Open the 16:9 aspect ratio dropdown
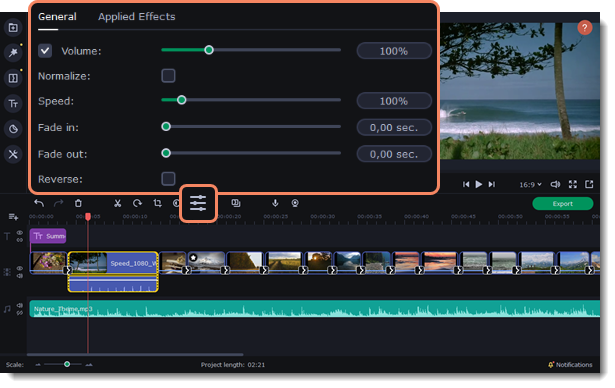Image resolution: width=615 pixels, height=388 pixels. (530, 184)
